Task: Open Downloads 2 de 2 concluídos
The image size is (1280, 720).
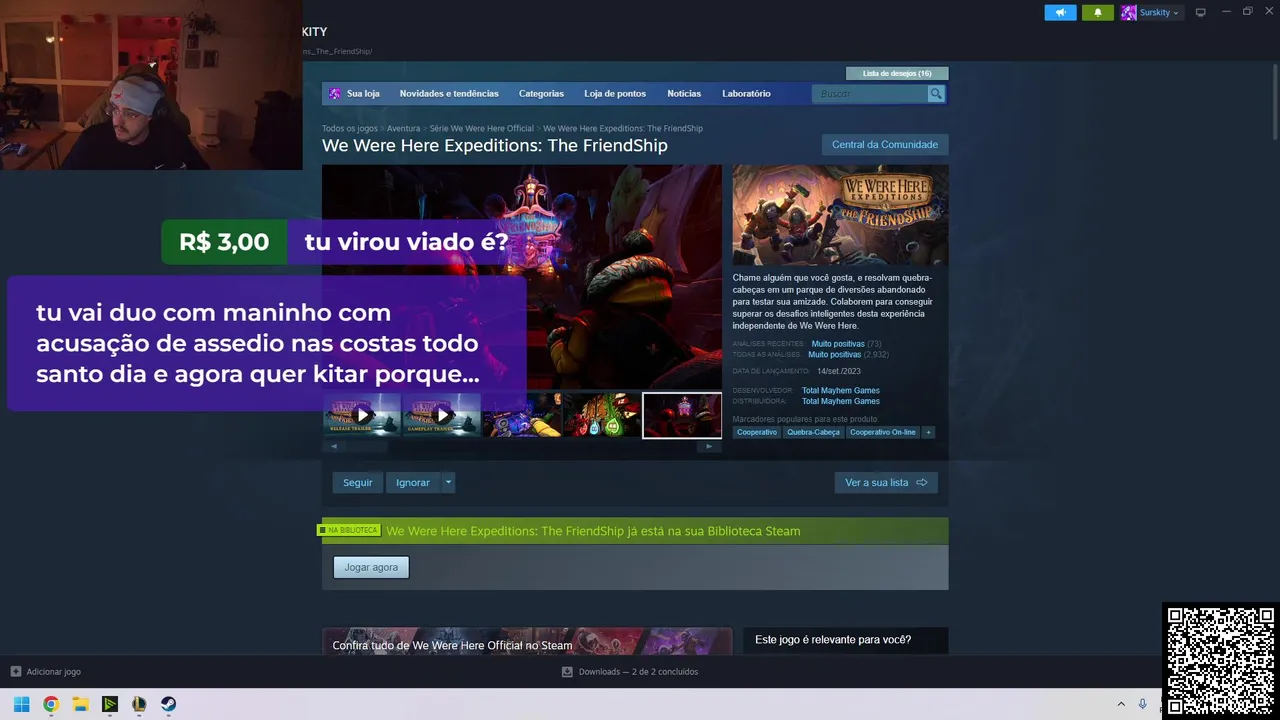Action: click(x=638, y=672)
